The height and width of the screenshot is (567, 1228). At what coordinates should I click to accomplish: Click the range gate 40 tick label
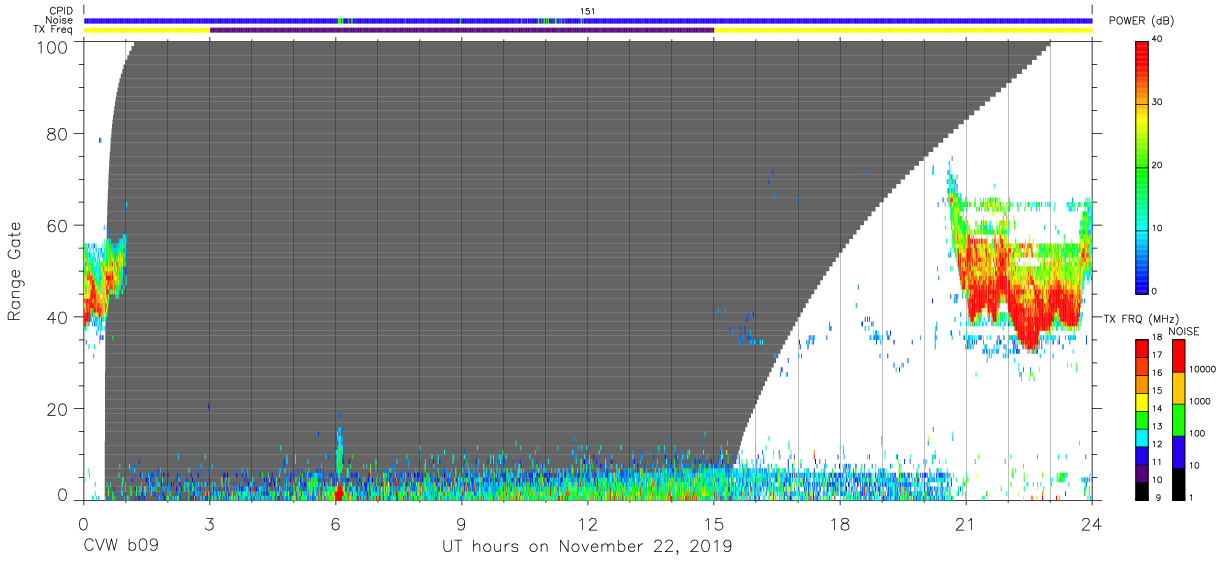pyautogui.click(x=58, y=317)
